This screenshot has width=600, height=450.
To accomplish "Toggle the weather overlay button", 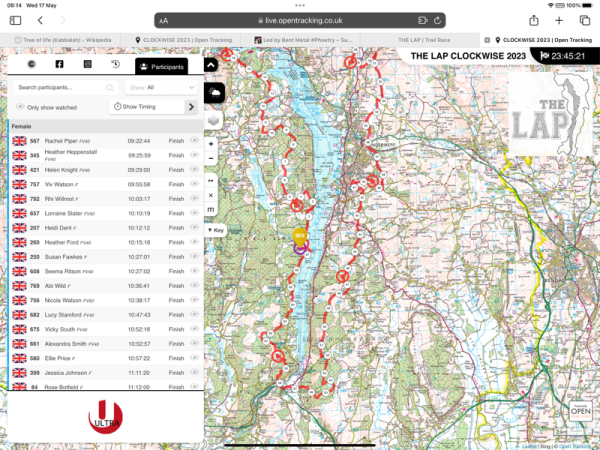I will point(214,92).
